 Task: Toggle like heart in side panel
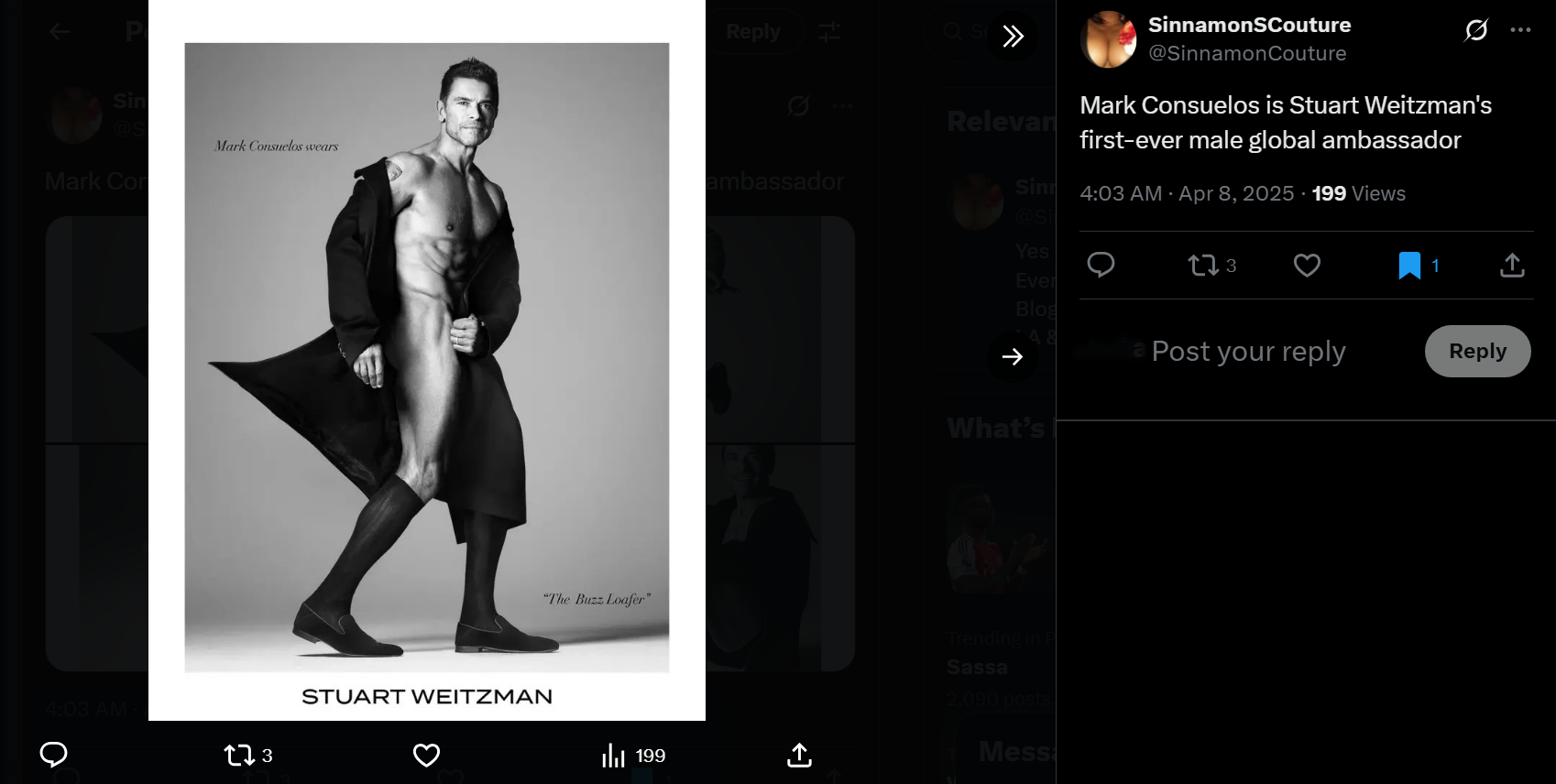(1307, 266)
